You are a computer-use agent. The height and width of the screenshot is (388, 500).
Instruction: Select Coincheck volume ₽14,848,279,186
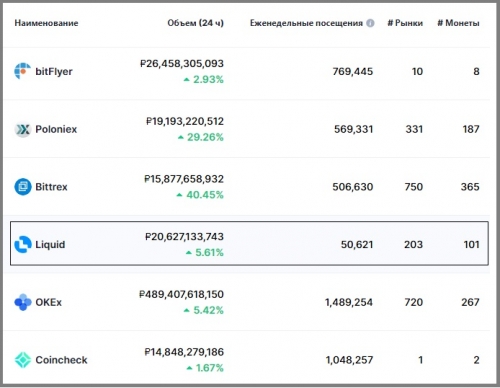[184, 352]
